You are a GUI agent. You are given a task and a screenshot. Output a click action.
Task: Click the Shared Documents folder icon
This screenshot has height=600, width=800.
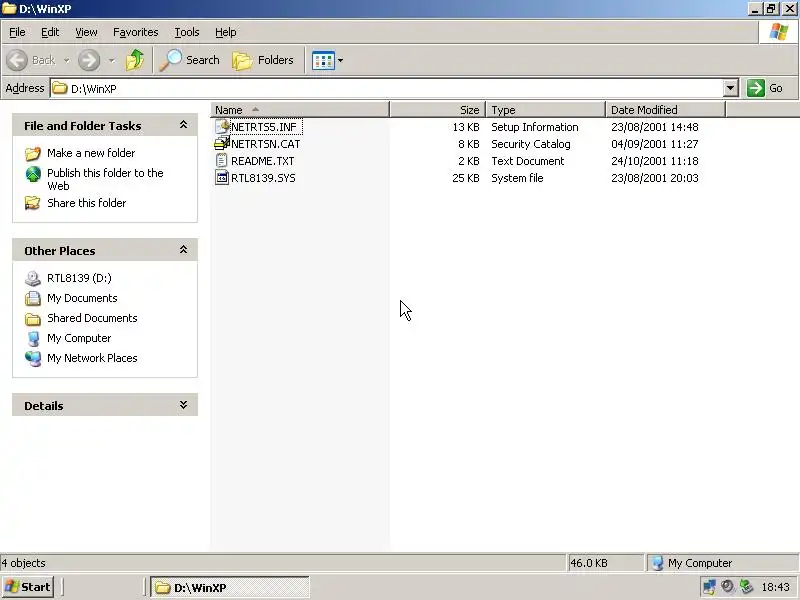[33, 319]
